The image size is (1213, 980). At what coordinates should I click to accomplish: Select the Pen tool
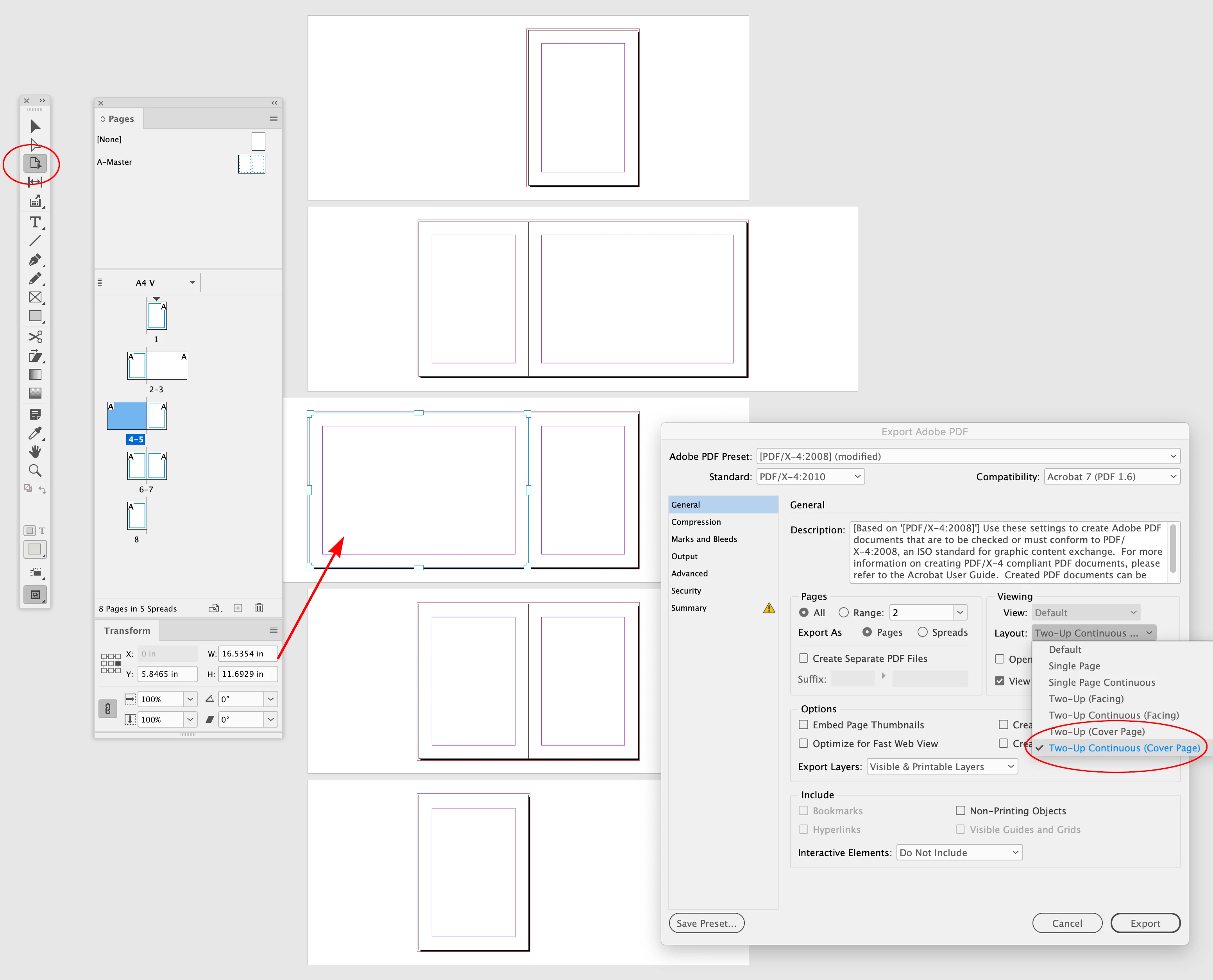[35, 260]
